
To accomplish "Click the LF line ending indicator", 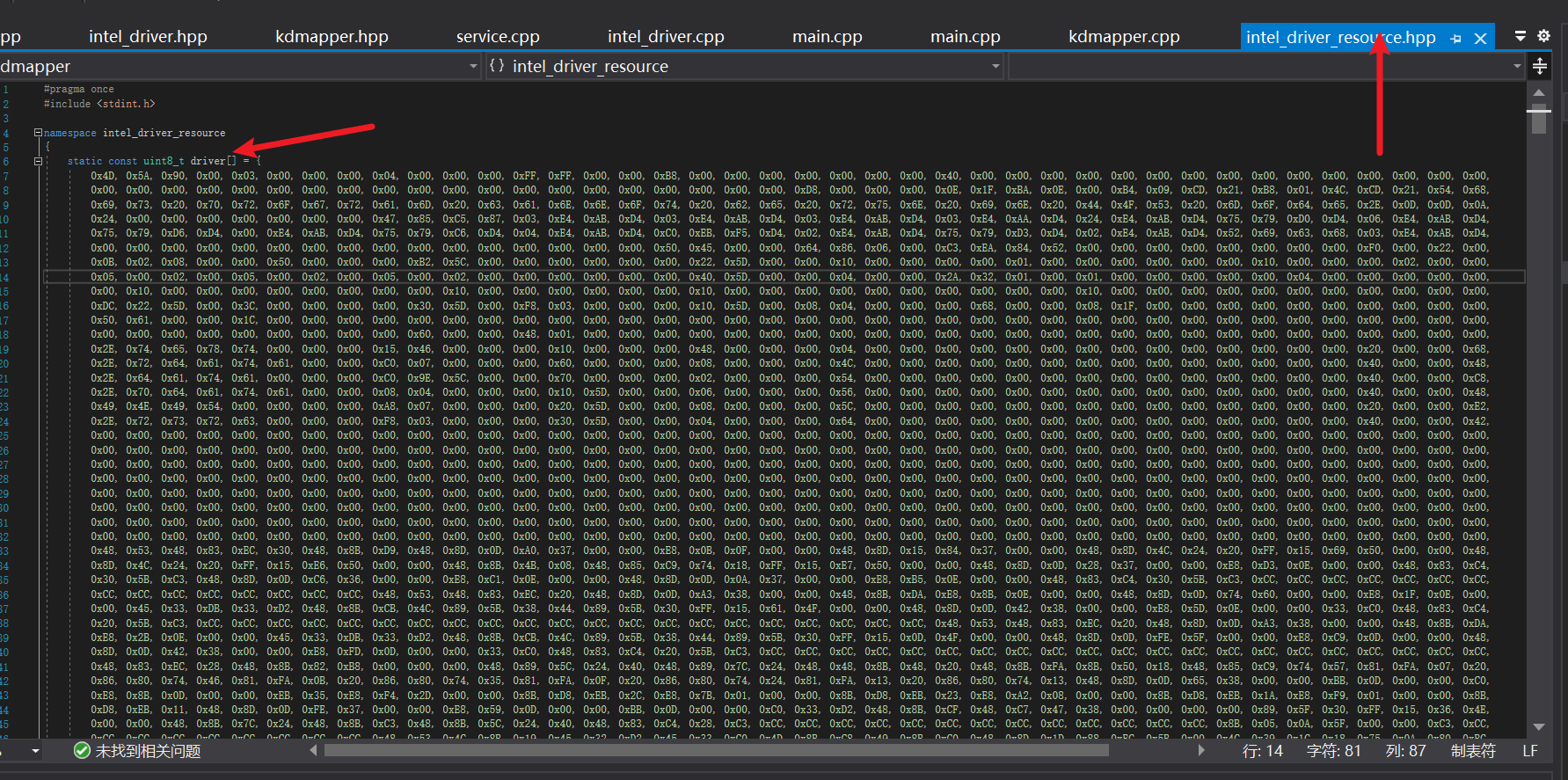I will click(x=1530, y=751).
